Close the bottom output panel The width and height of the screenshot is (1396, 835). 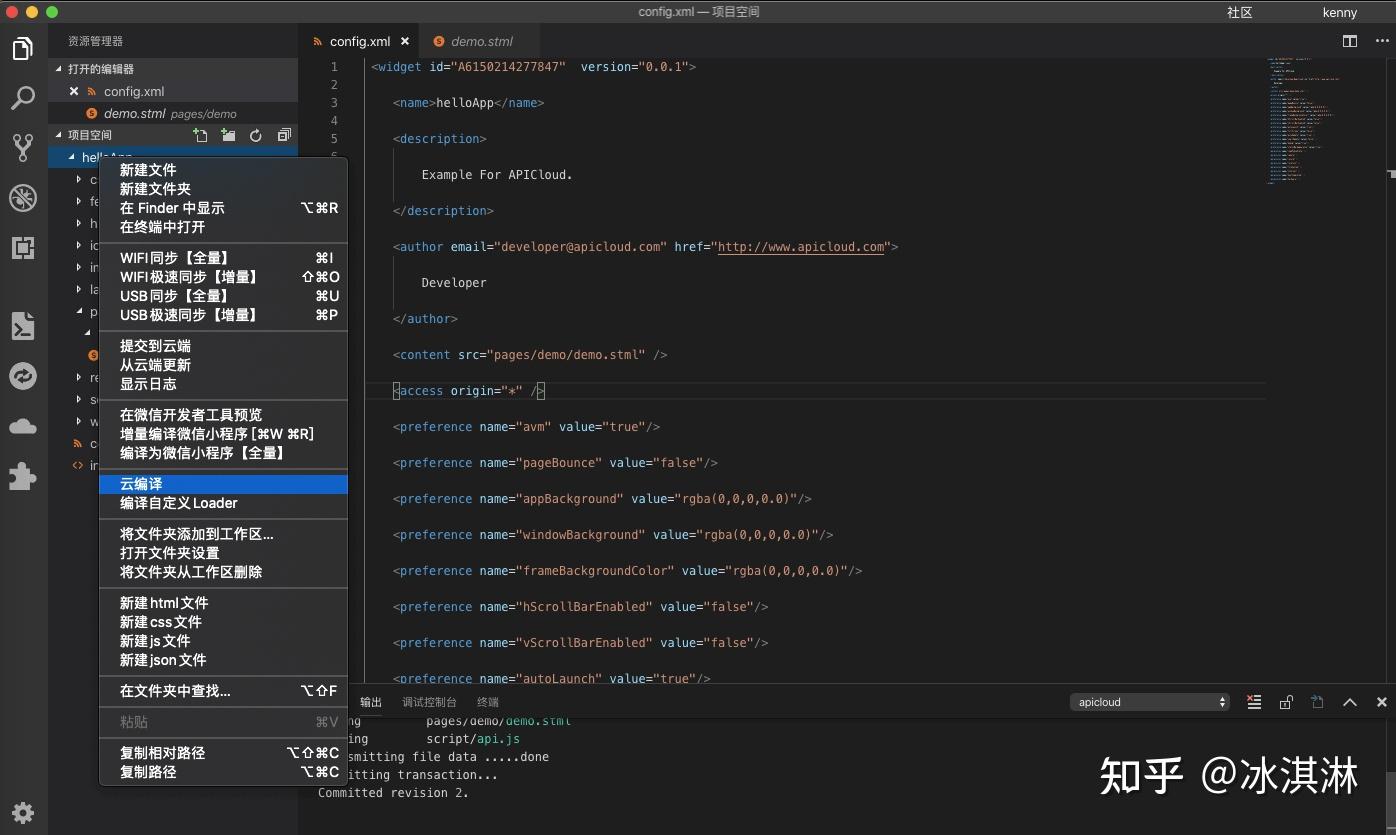point(1382,702)
